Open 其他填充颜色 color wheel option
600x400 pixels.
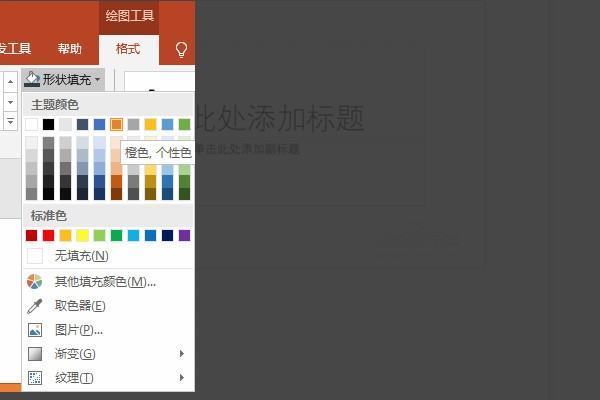(x=35, y=282)
